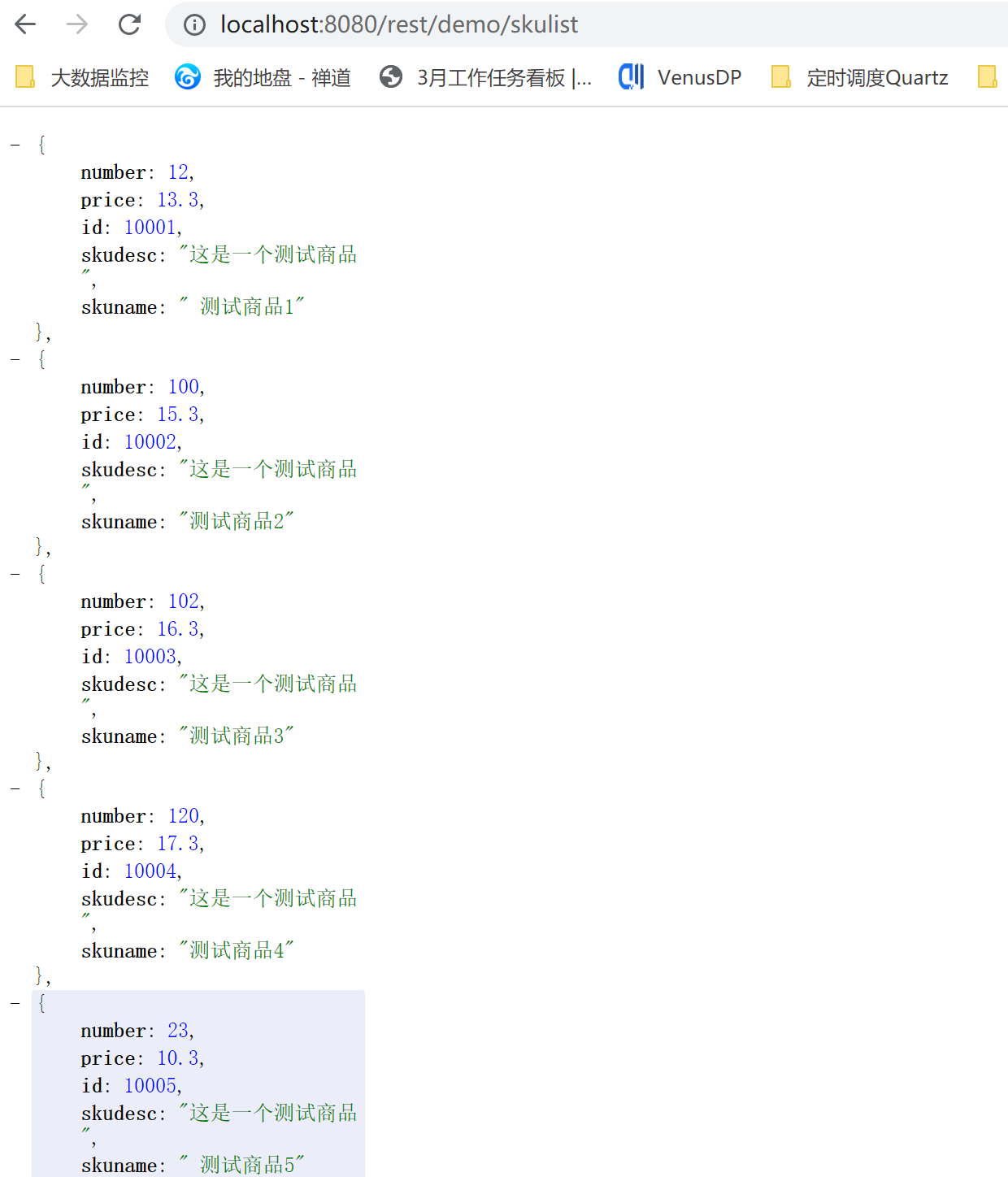Click the VenusDP bookmark logo icon
Image resolution: width=1008 pixels, height=1177 pixels.
tap(632, 77)
